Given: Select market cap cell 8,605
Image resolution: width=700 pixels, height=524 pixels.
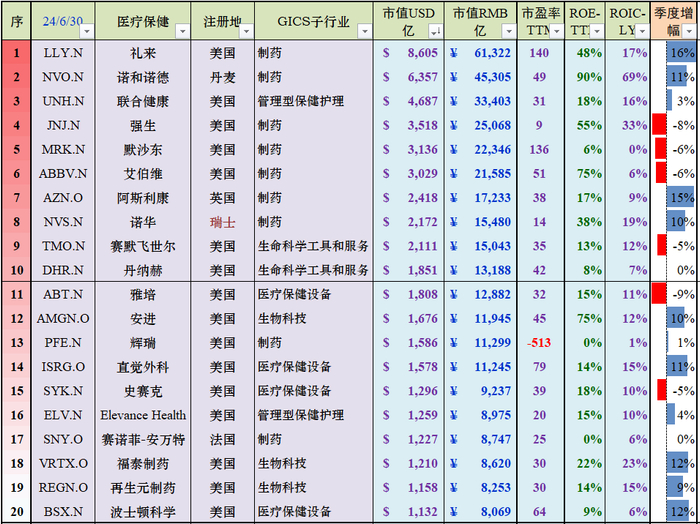Looking at the screenshot, I should pyautogui.click(x=409, y=53).
